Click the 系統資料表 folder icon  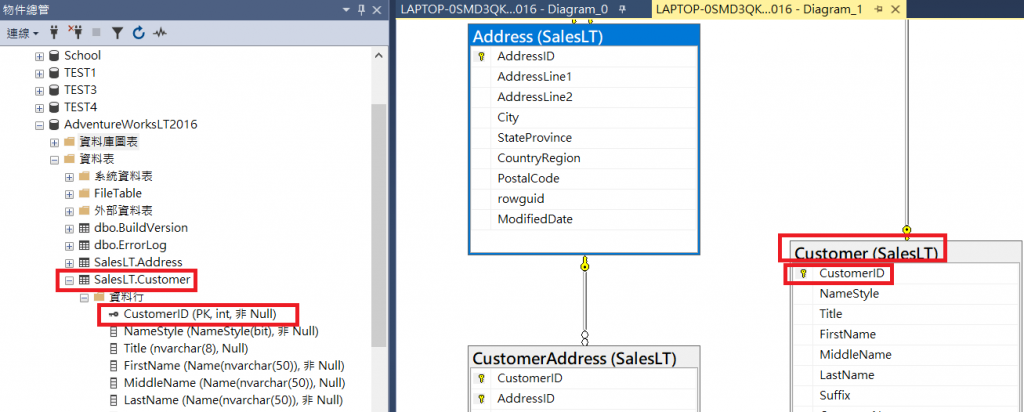click(84, 176)
